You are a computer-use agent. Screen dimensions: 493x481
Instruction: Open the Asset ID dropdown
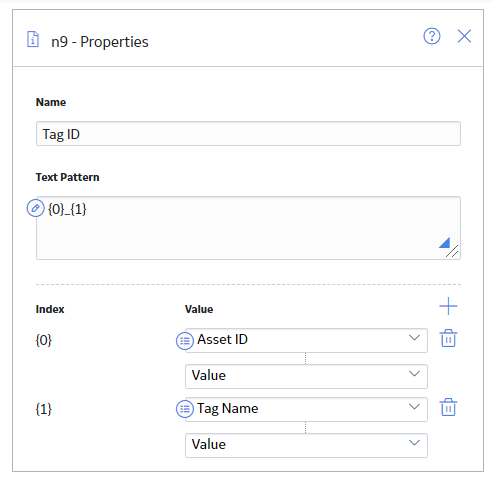coord(306,340)
